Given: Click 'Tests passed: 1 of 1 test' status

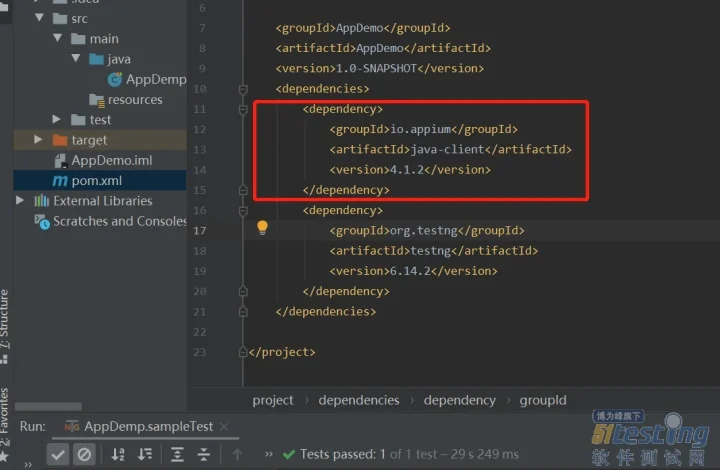Looking at the screenshot, I should click(x=377, y=454).
